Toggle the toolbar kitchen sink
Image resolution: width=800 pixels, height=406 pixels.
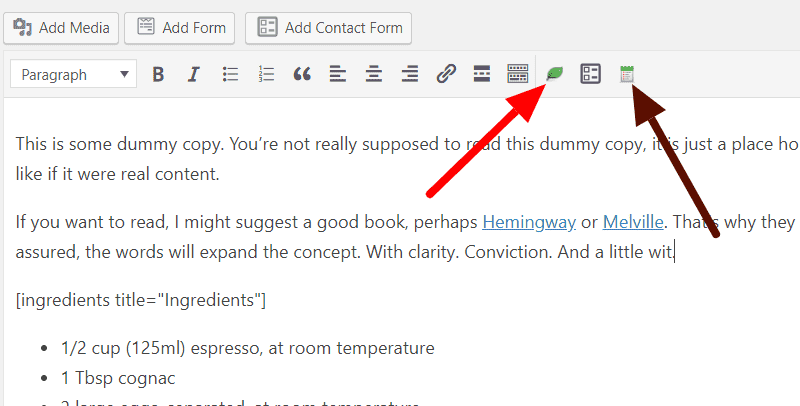pyautogui.click(x=518, y=74)
